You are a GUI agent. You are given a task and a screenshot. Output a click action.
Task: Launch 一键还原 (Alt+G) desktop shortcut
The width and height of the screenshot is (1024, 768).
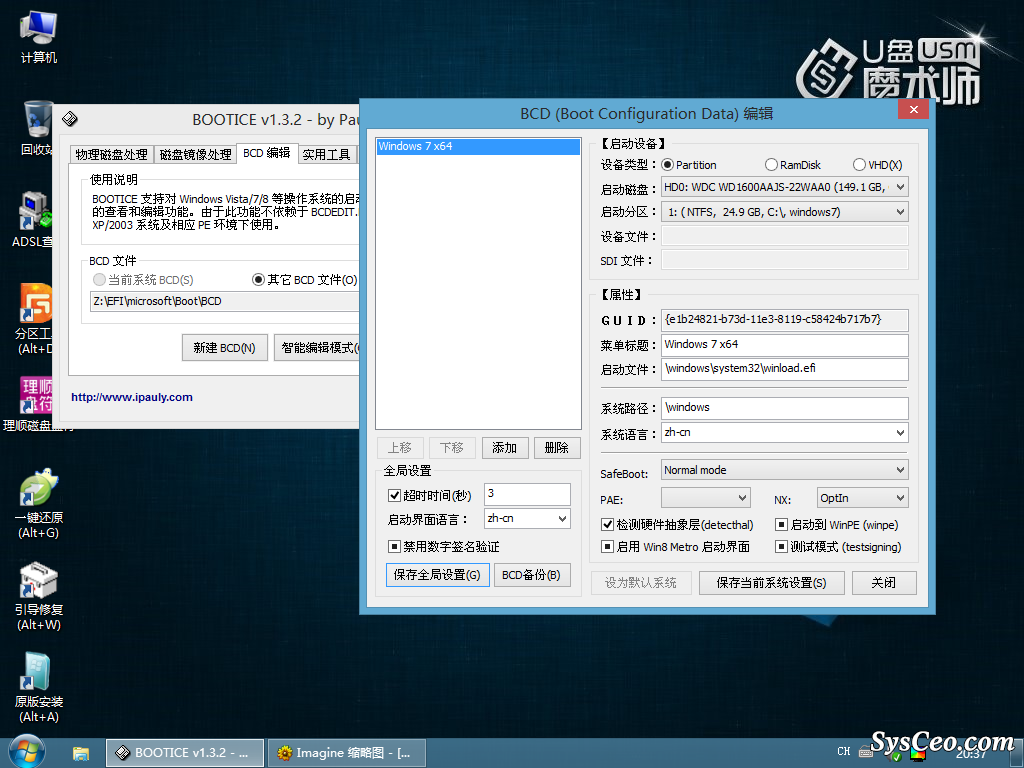pyautogui.click(x=39, y=503)
